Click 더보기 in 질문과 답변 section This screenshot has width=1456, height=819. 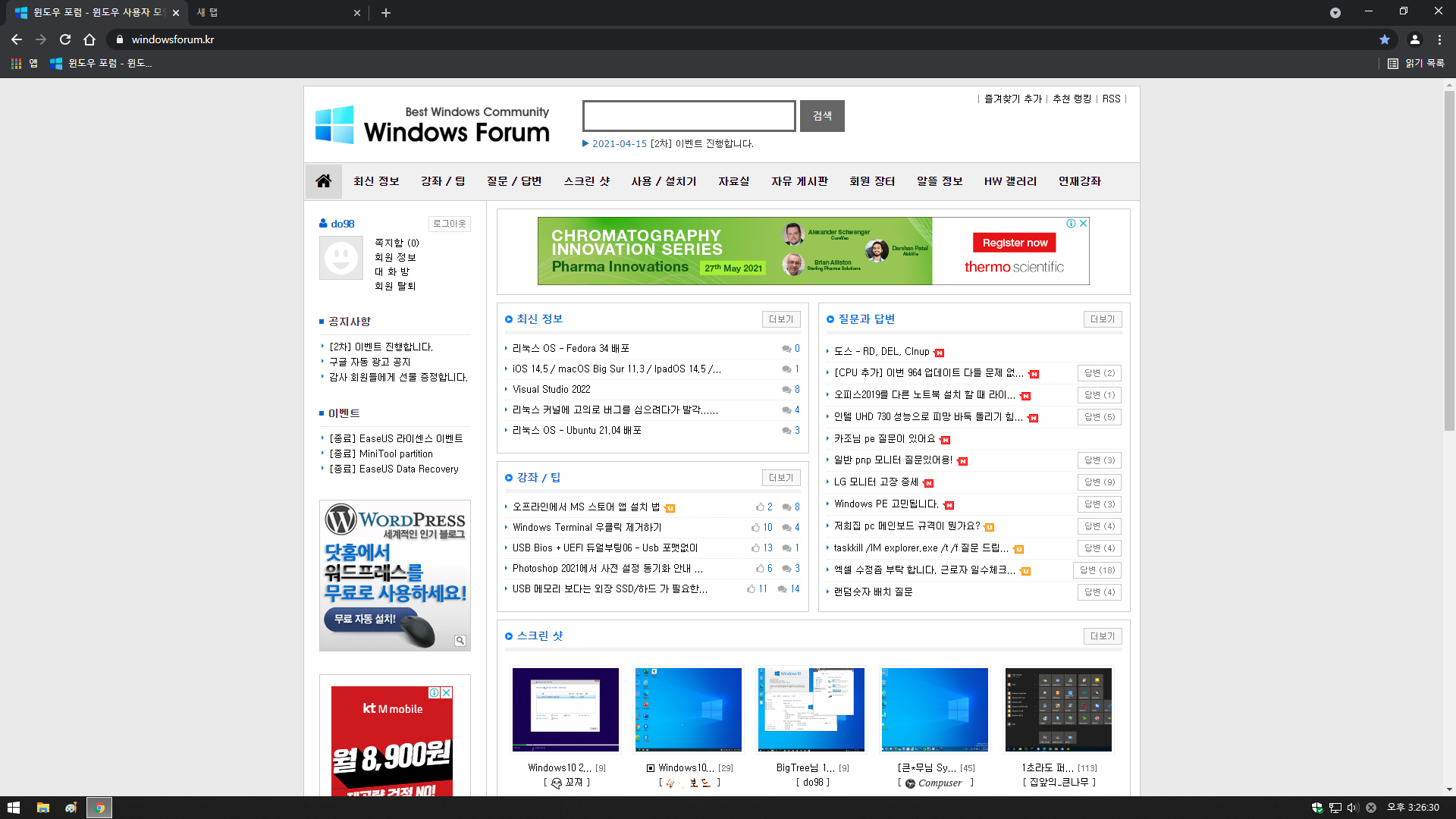1103,319
